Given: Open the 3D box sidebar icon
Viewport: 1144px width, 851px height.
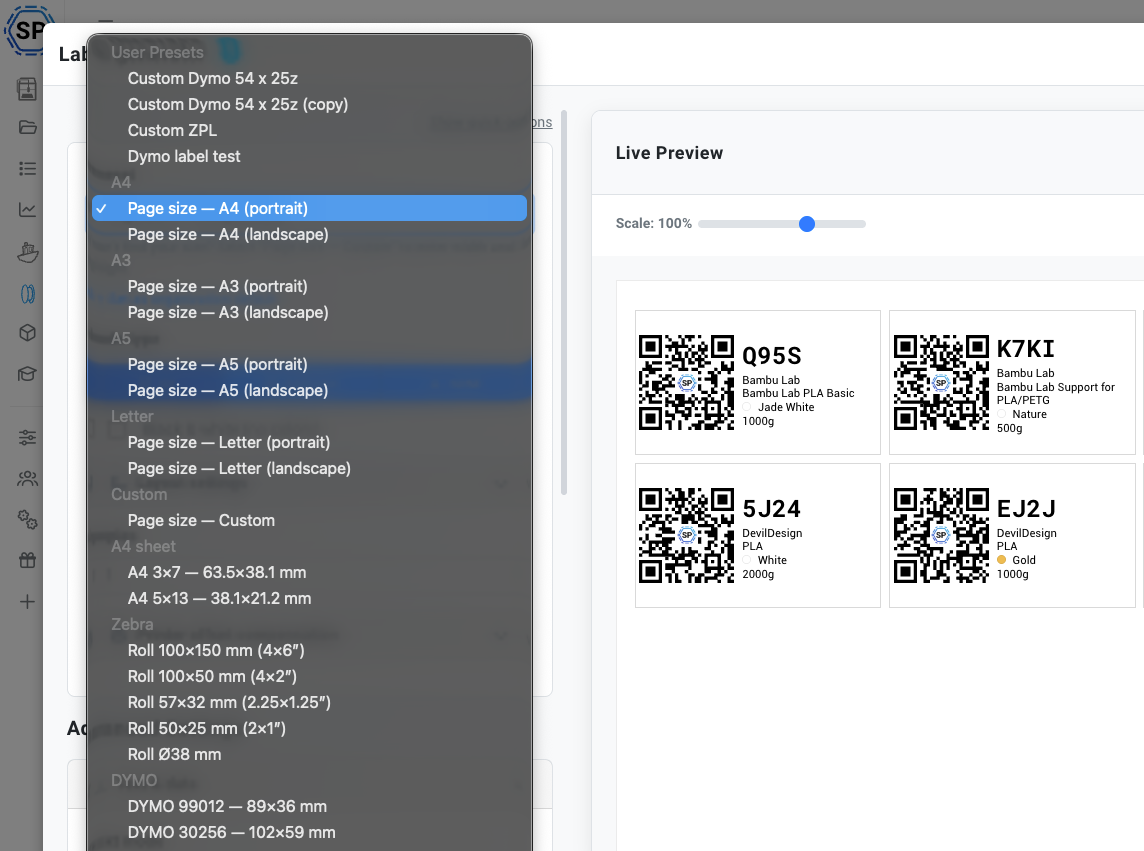Looking at the screenshot, I should coord(27,333).
